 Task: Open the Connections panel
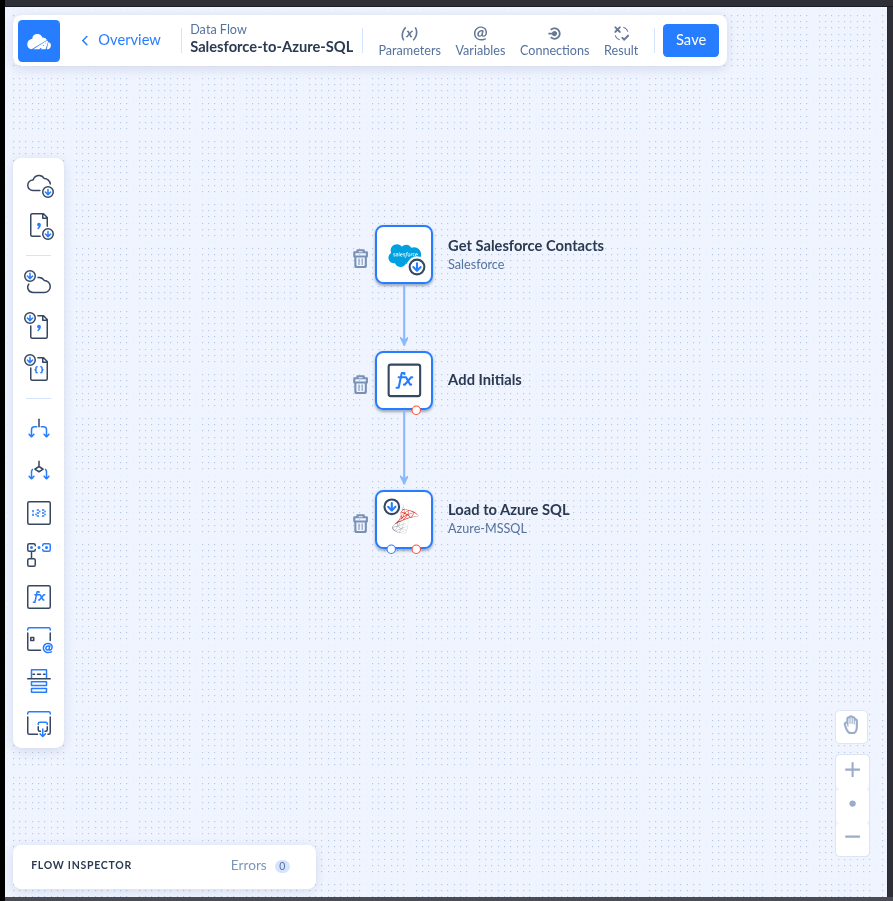point(554,41)
